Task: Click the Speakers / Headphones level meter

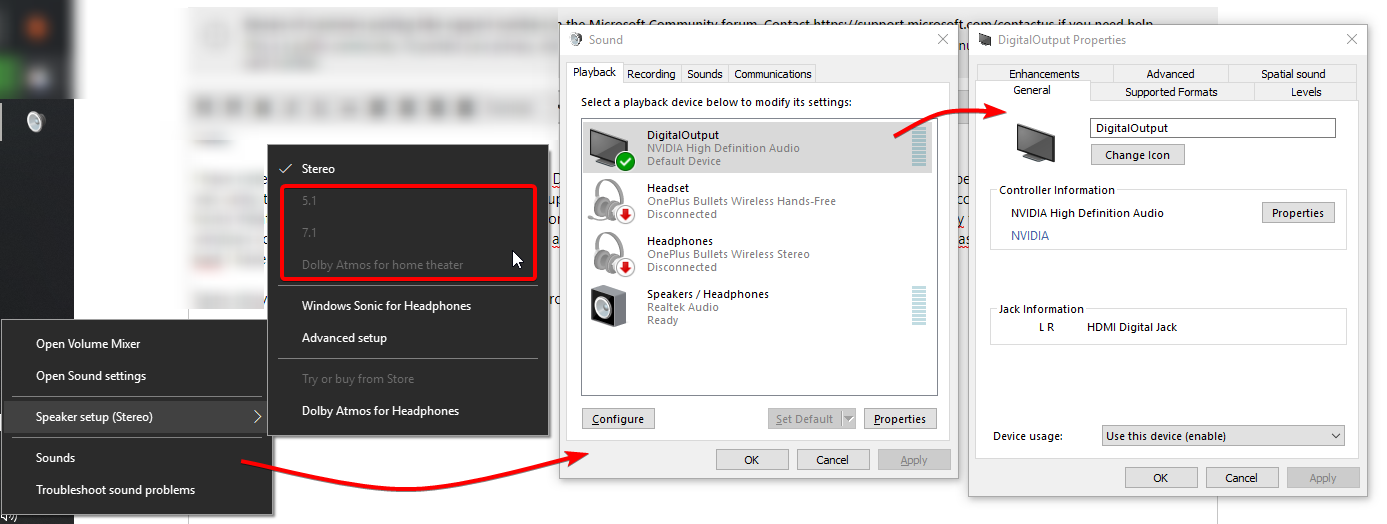Action: pyautogui.click(x=919, y=306)
